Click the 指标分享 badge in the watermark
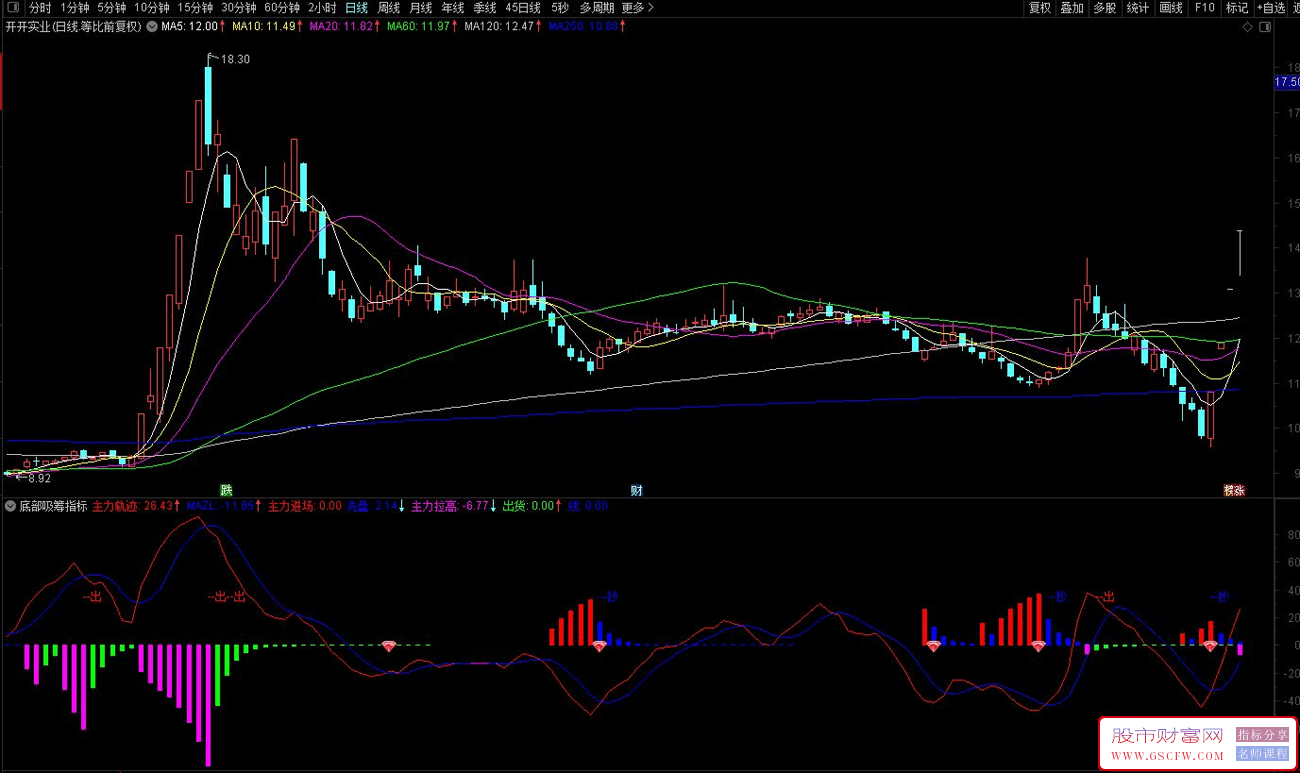Image resolution: width=1300 pixels, height=773 pixels. (1262, 735)
